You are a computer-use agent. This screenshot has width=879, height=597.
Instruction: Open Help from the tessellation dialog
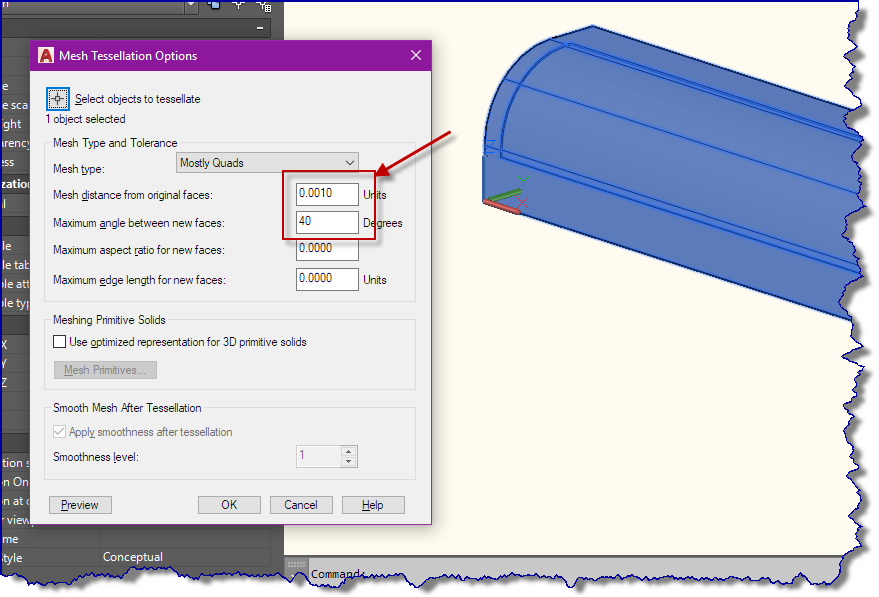372,505
